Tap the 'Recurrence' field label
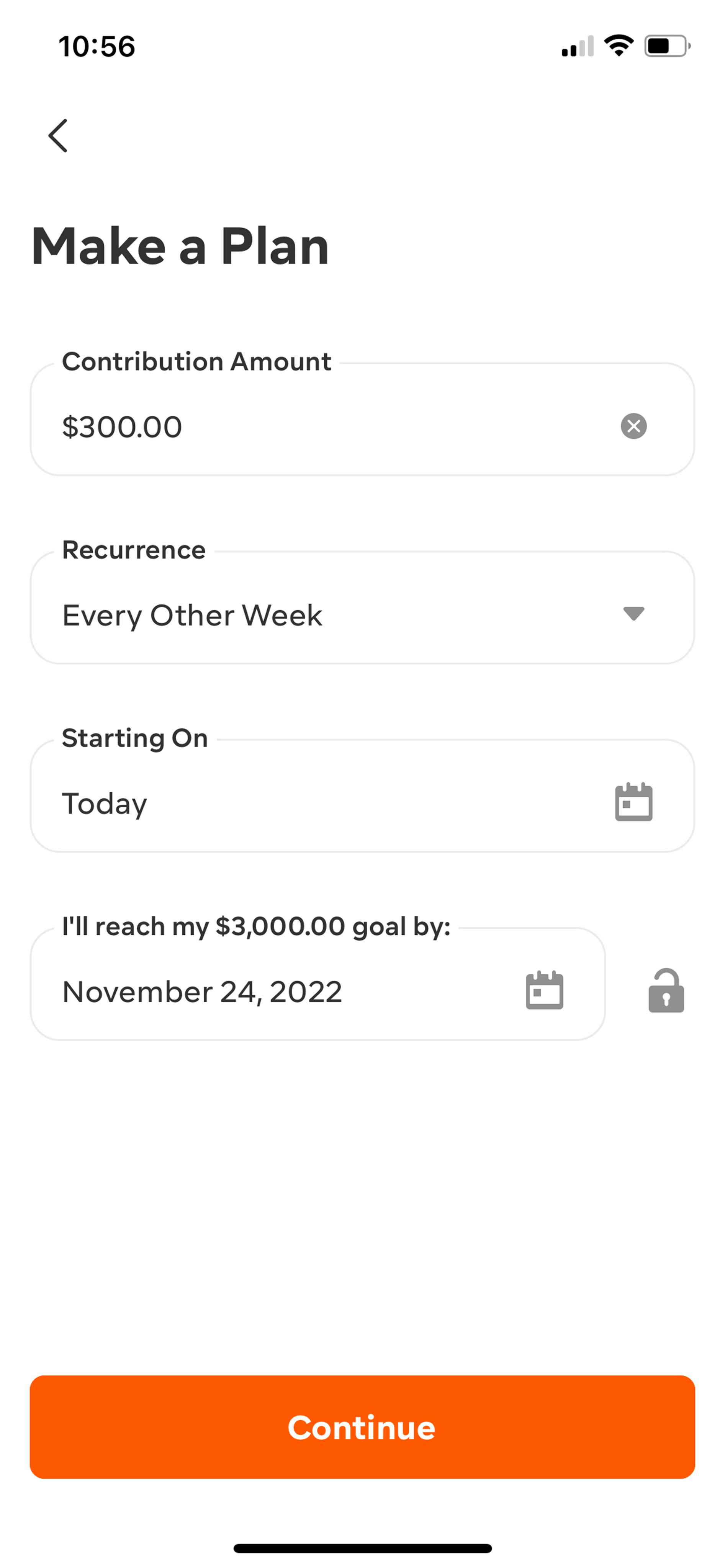 point(134,550)
